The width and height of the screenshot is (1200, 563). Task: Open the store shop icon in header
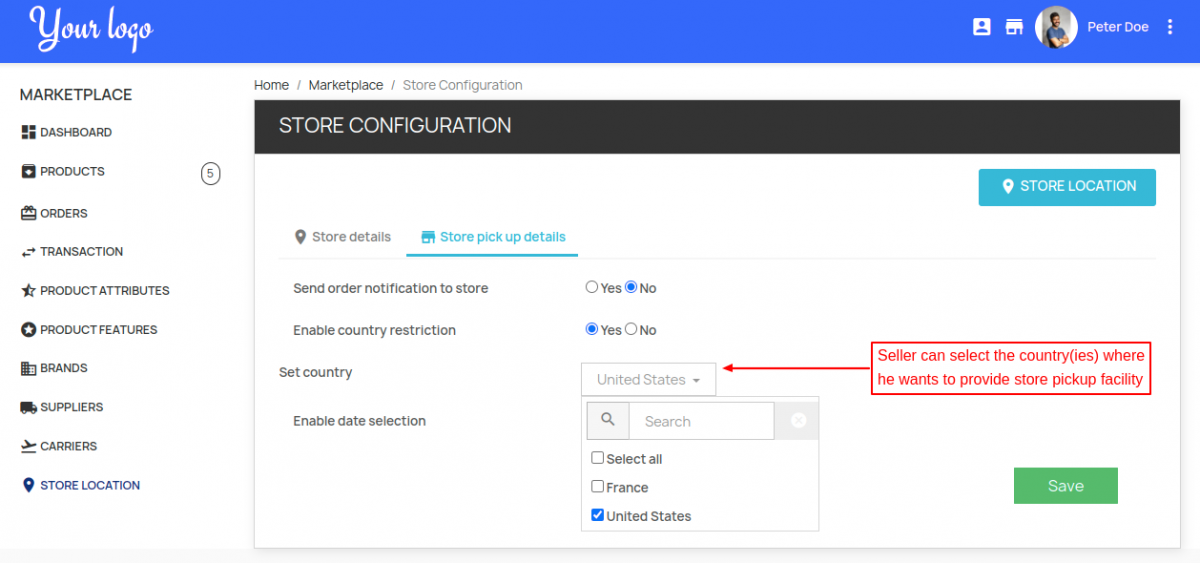[1014, 27]
